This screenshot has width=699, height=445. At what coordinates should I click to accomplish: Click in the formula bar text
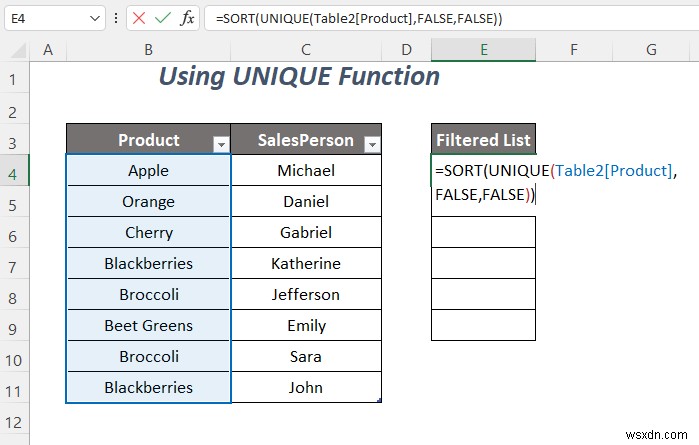(450, 19)
